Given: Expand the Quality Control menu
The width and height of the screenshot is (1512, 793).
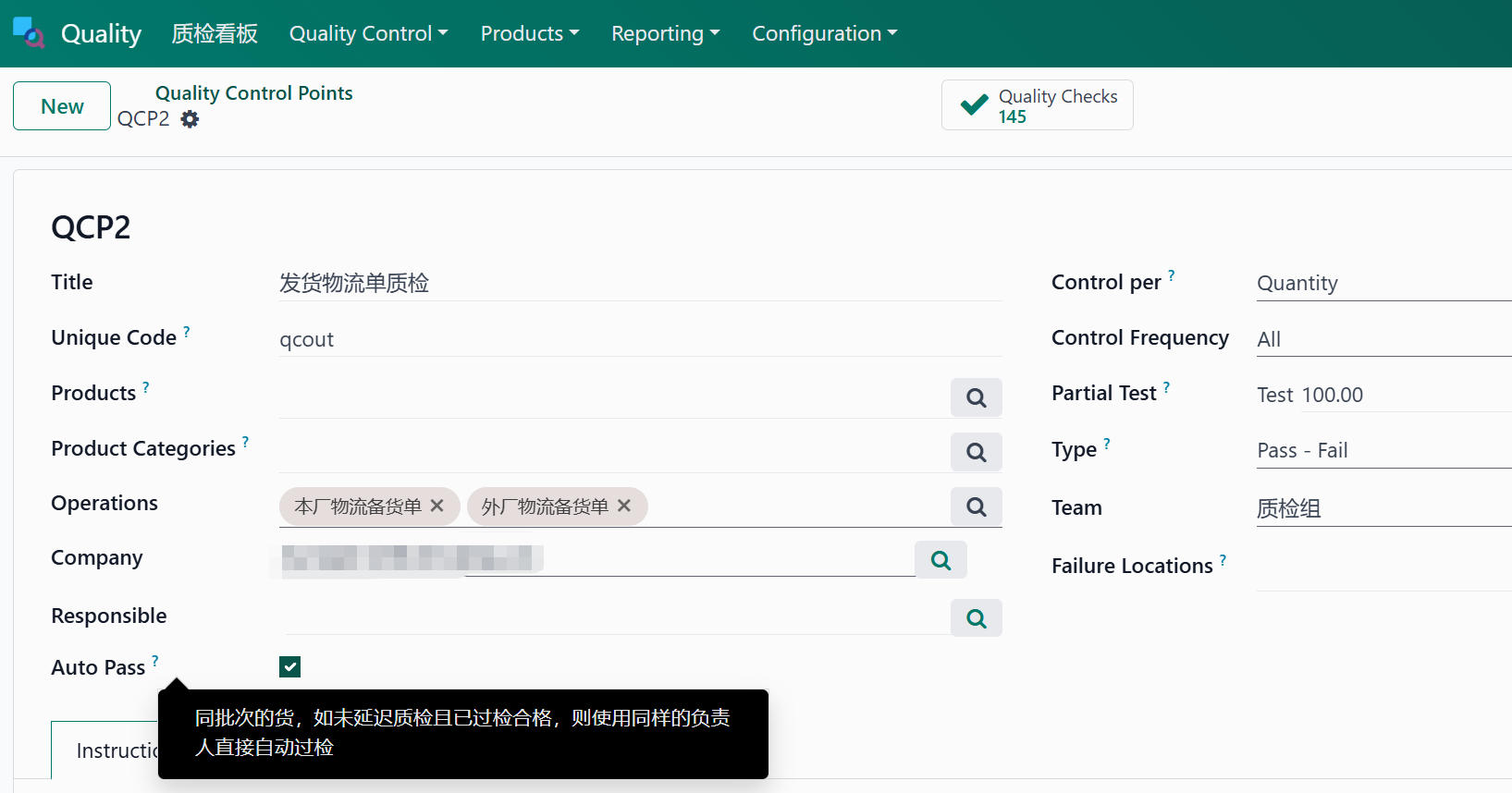Looking at the screenshot, I should tap(368, 33).
